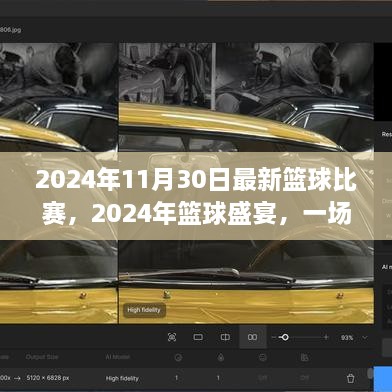Click the denoise column header icon

tap(178, 358)
